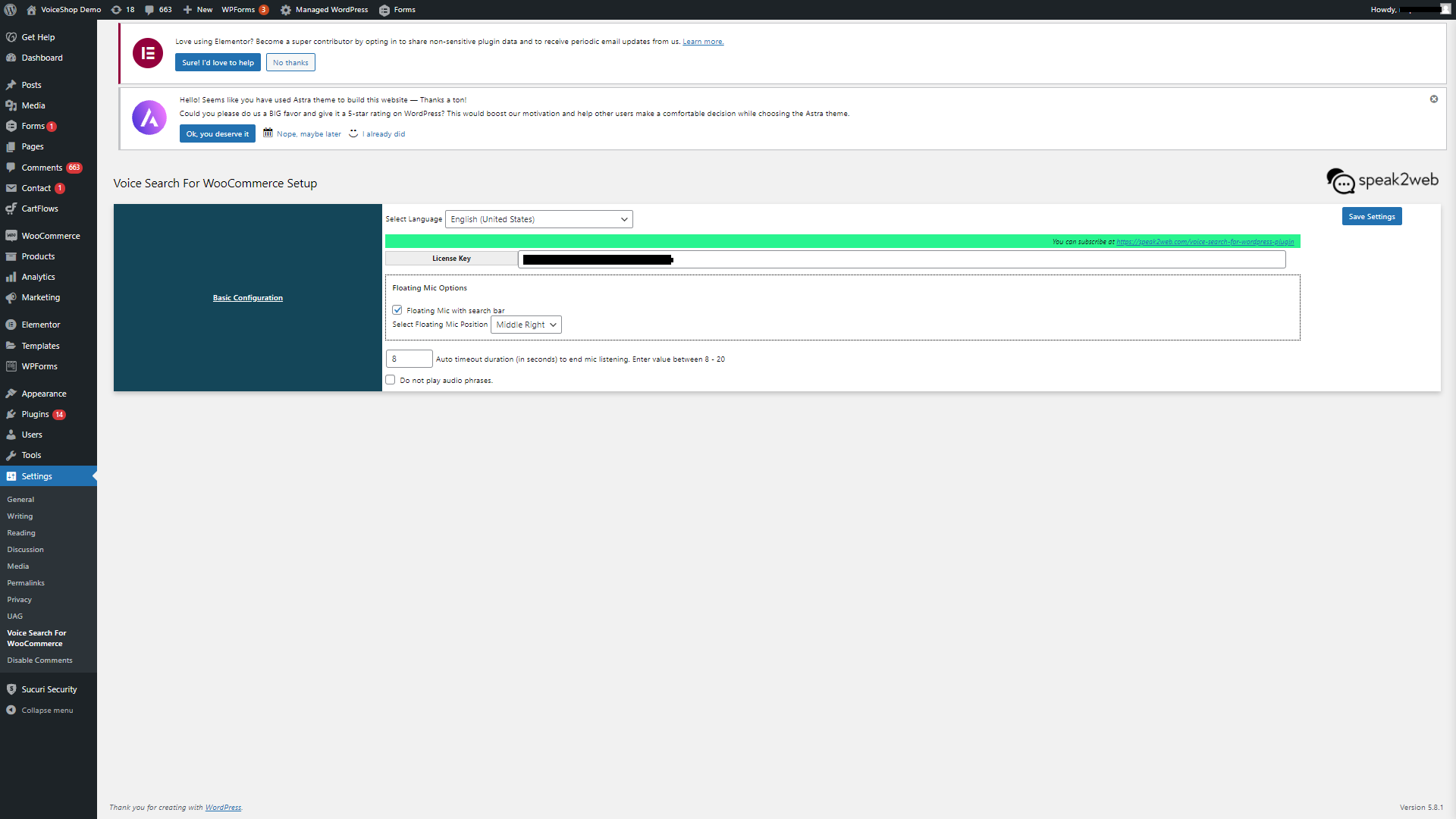Click I already did link
1456x819 pixels.
(384, 134)
